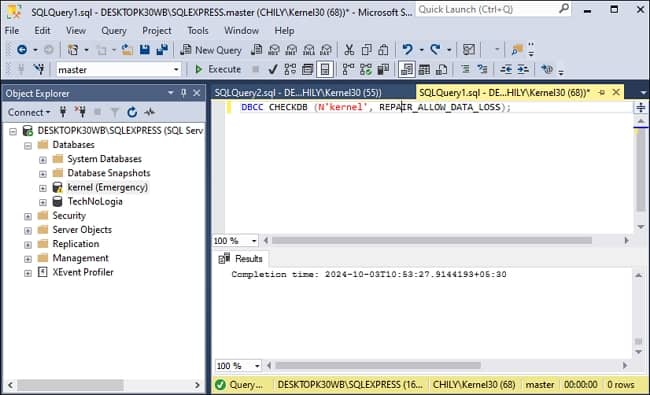The height and width of the screenshot is (395, 650).
Task: Click Comment Out Selected Lines icon
Action: pyautogui.click(x=465, y=69)
